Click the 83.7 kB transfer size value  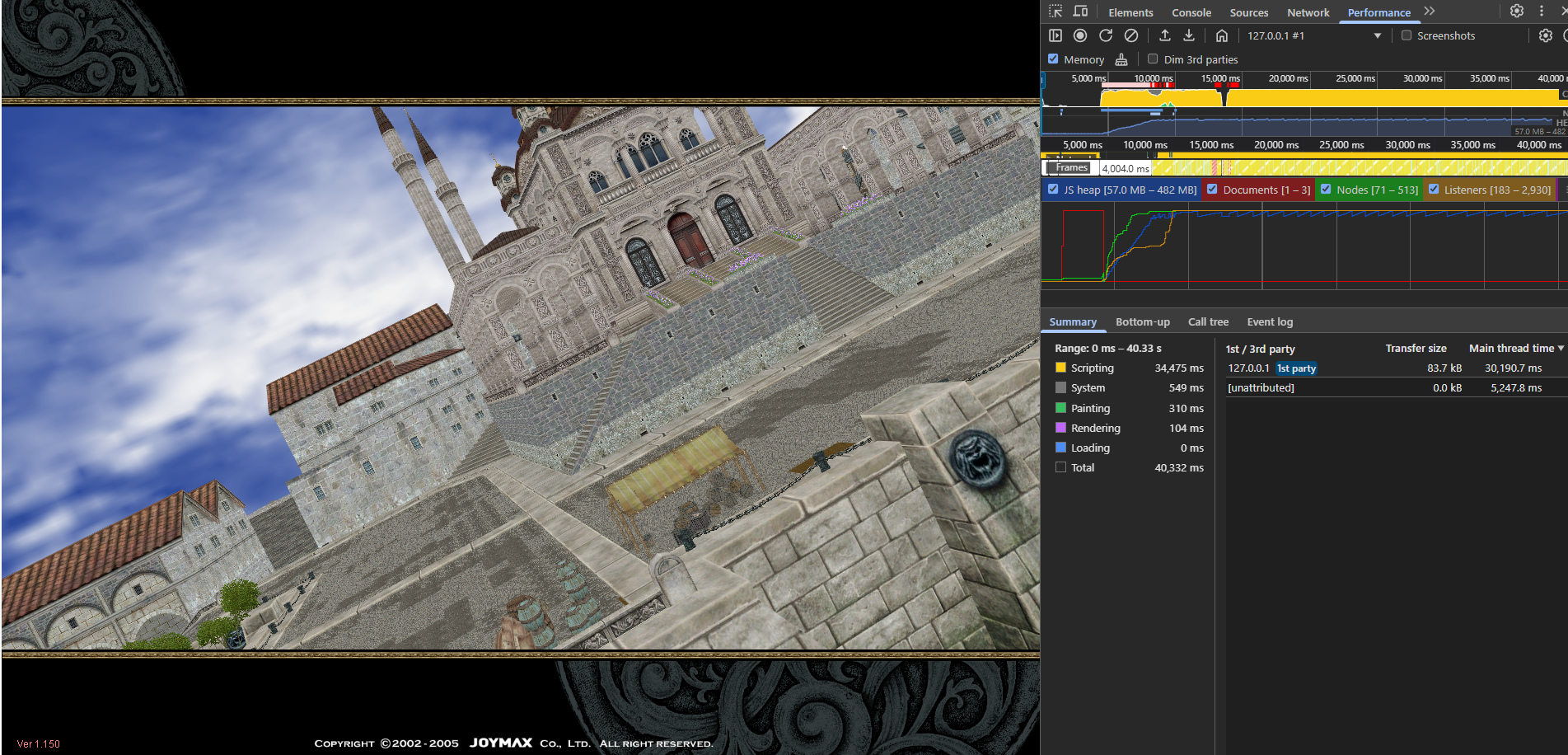point(1444,368)
